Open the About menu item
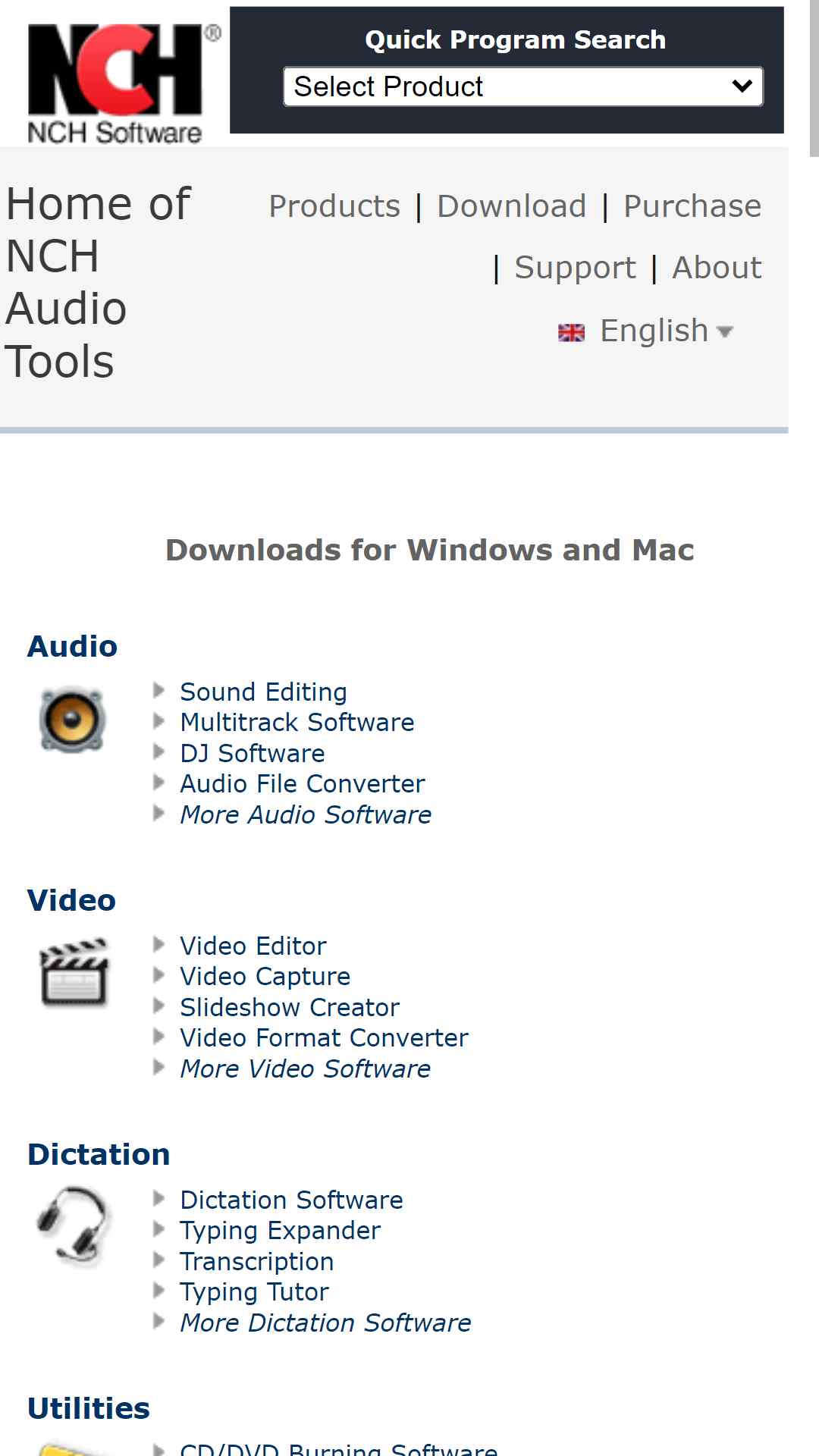Screen dimensions: 819x1456 coord(717,268)
